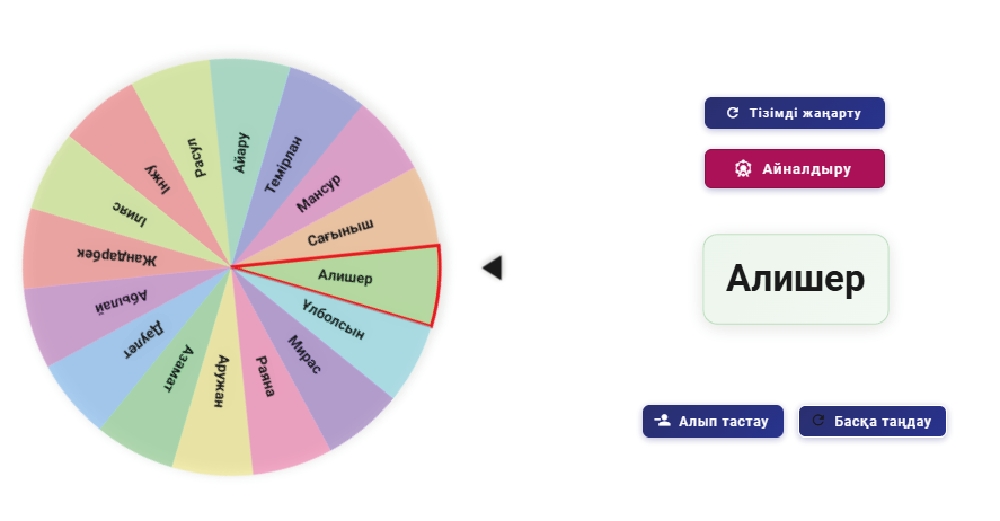This screenshot has width=1000, height=521.
Task: Choose another with Басқа таңдау button
Action: coord(872,421)
